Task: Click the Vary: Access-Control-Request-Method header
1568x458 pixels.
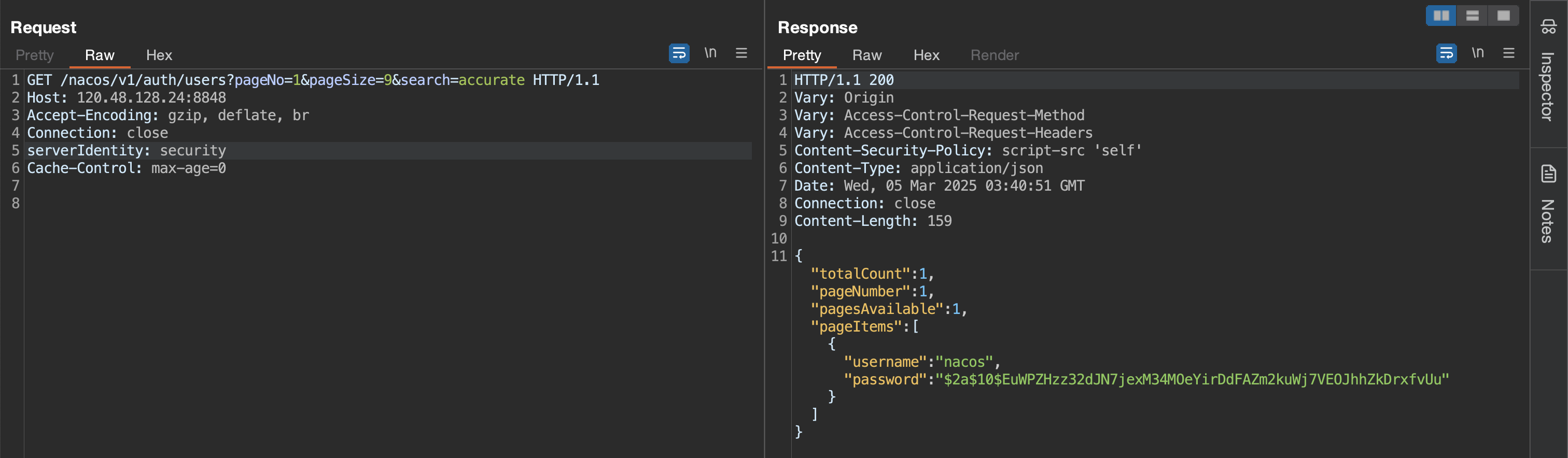Action: (x=939, y=116)
